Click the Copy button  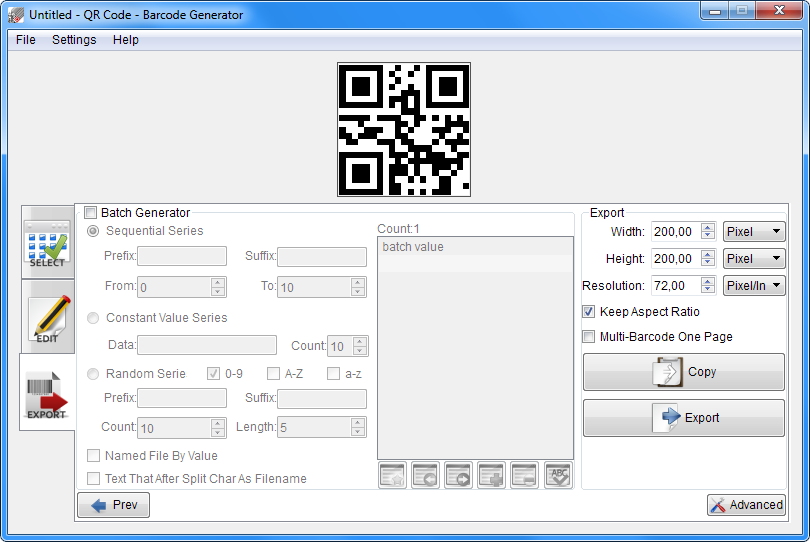tap(684, 372)
